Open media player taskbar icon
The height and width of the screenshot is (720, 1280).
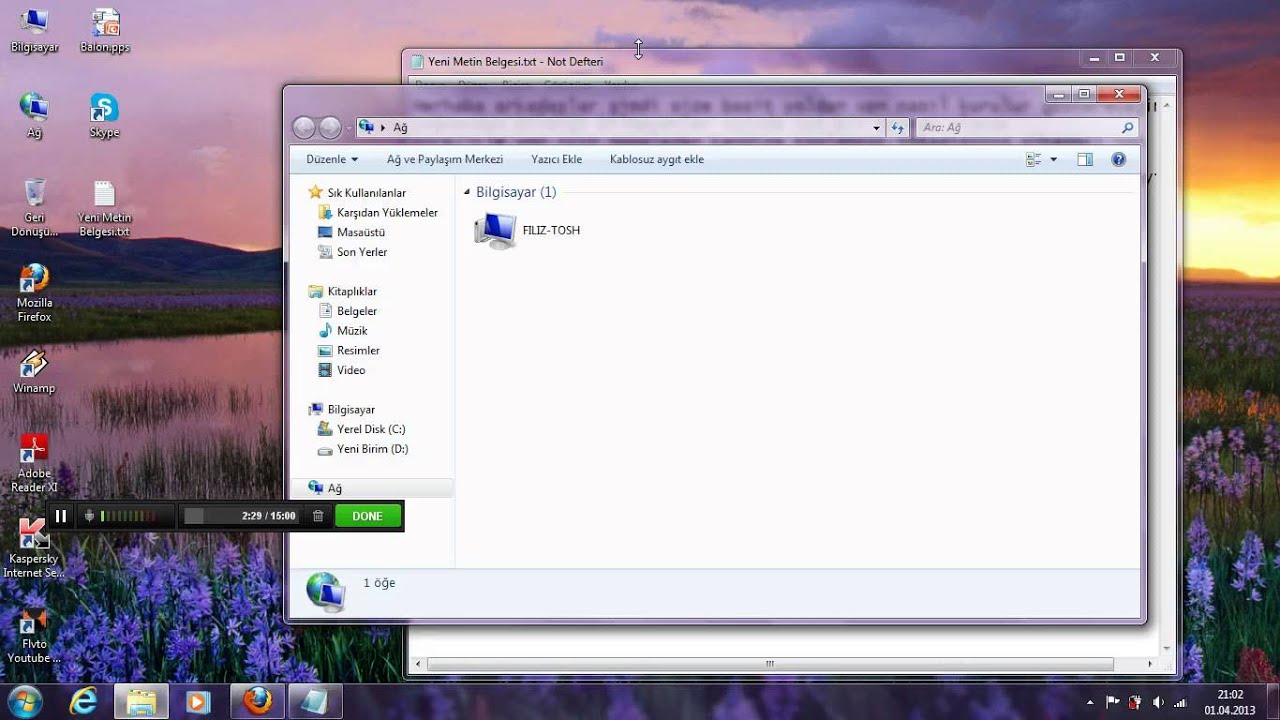coord(197,702)
